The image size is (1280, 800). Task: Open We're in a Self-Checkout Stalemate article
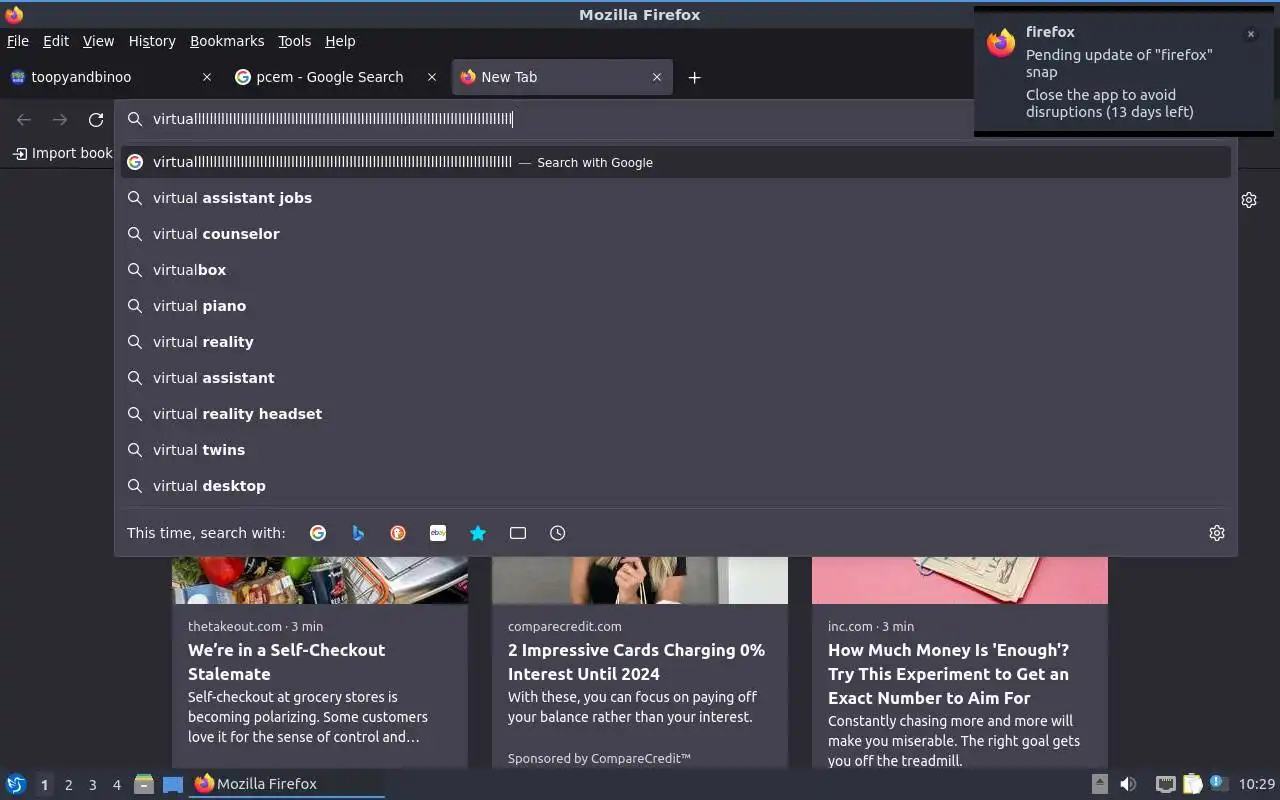click(286, 662)
